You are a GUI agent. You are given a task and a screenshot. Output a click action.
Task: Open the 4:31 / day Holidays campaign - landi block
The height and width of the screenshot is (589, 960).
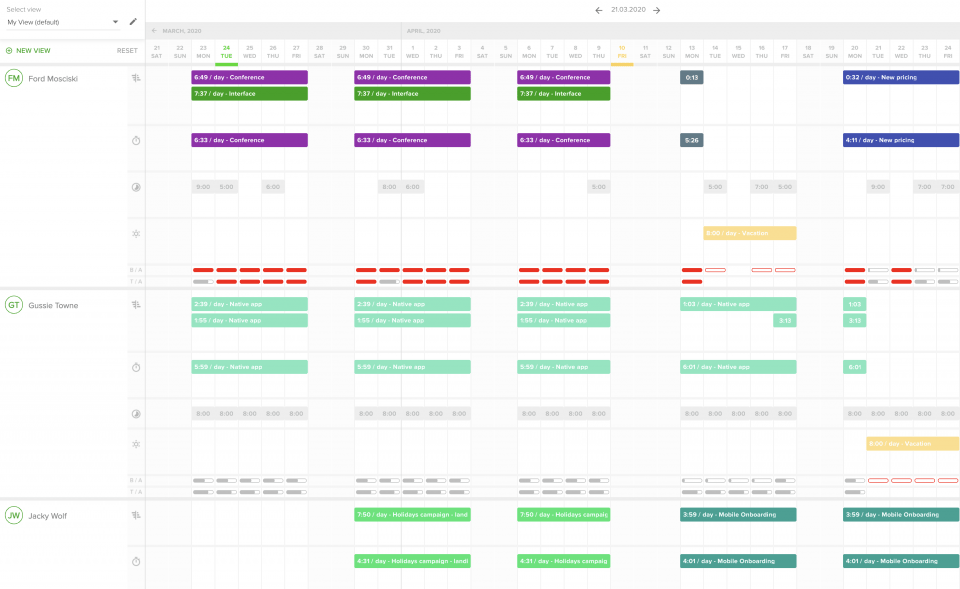(x=413, y=561)
